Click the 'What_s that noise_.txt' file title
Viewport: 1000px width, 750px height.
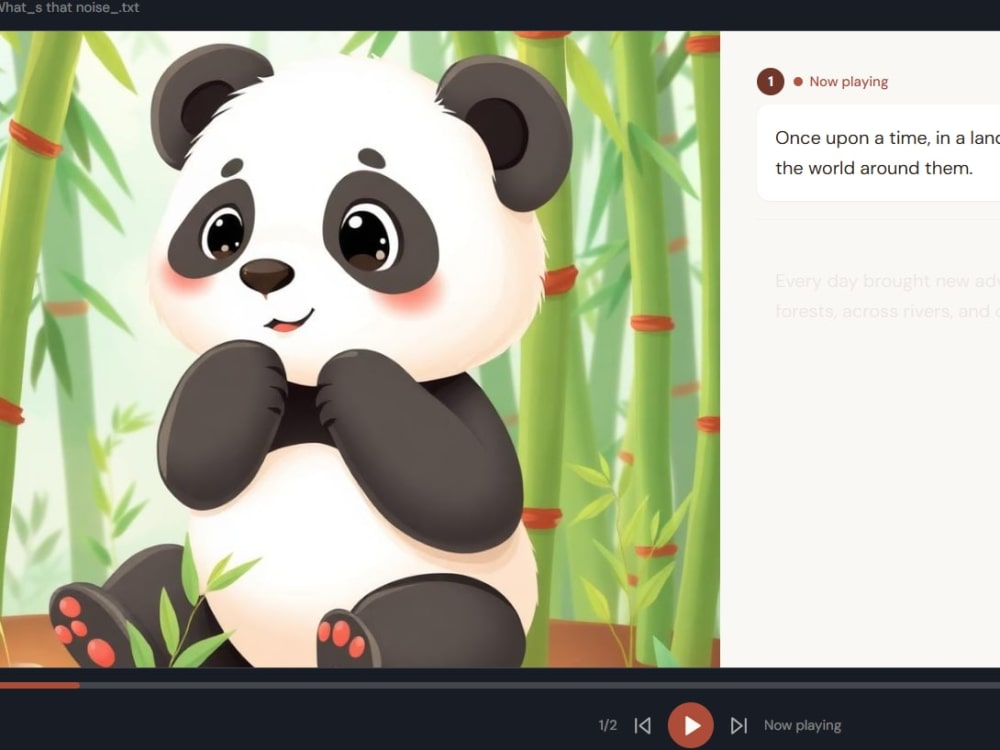[70, 8]
